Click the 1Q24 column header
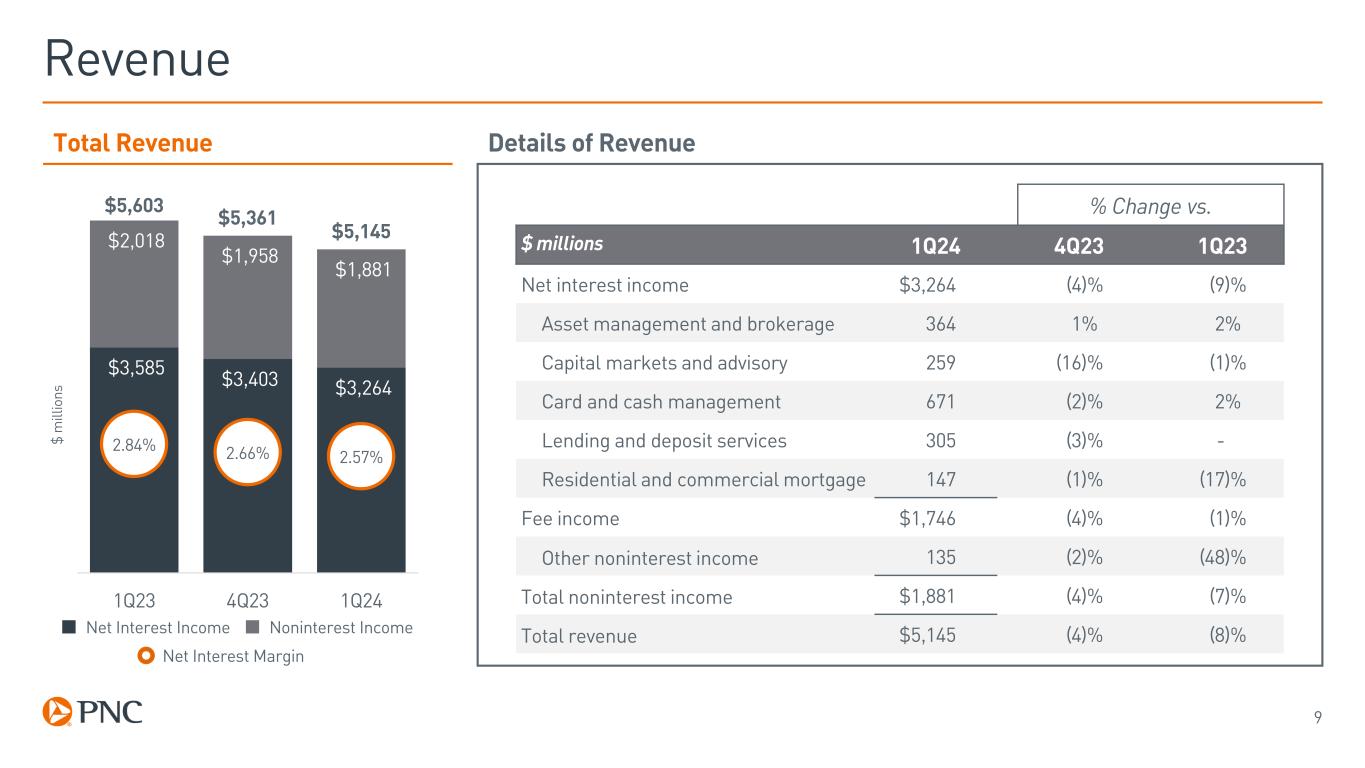 coord(934,245)
